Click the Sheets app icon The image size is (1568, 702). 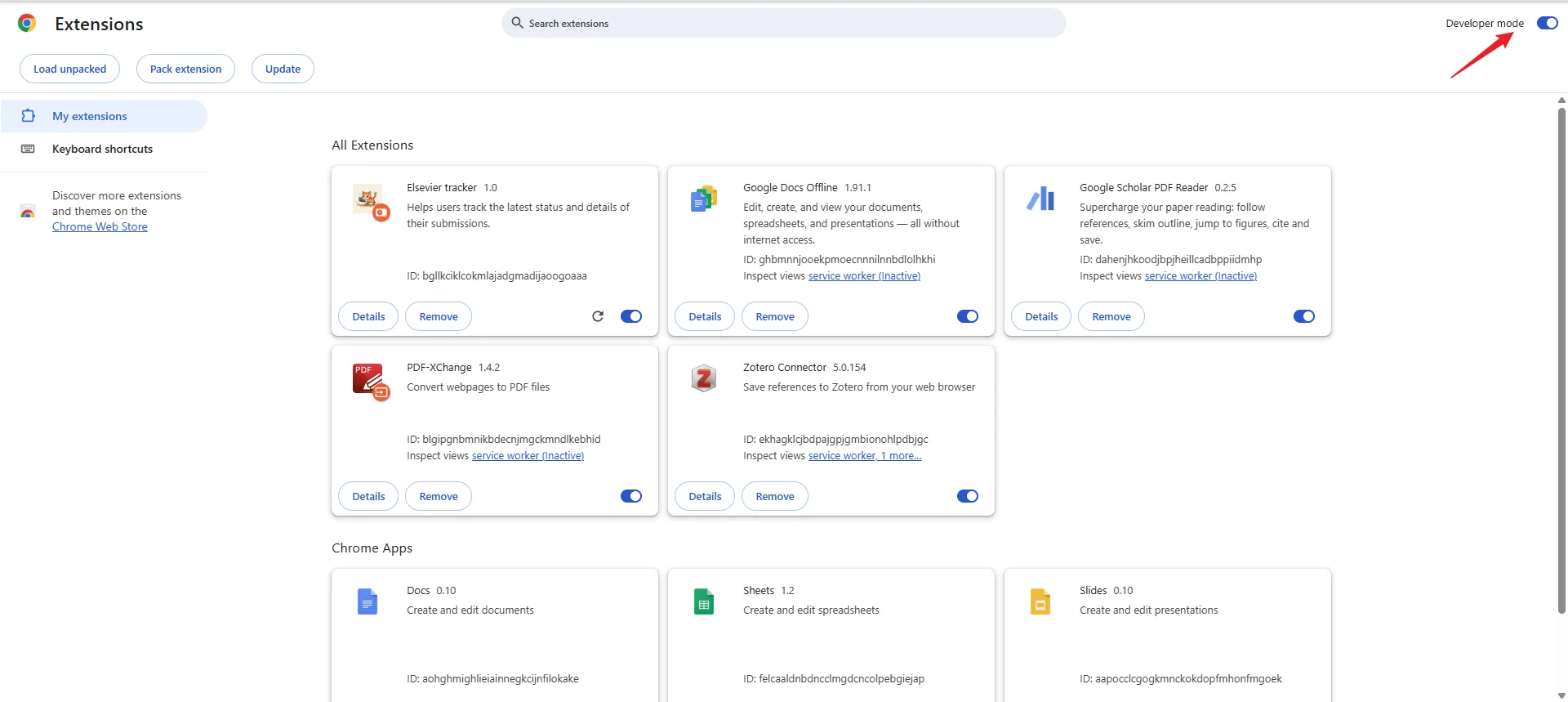703,602
